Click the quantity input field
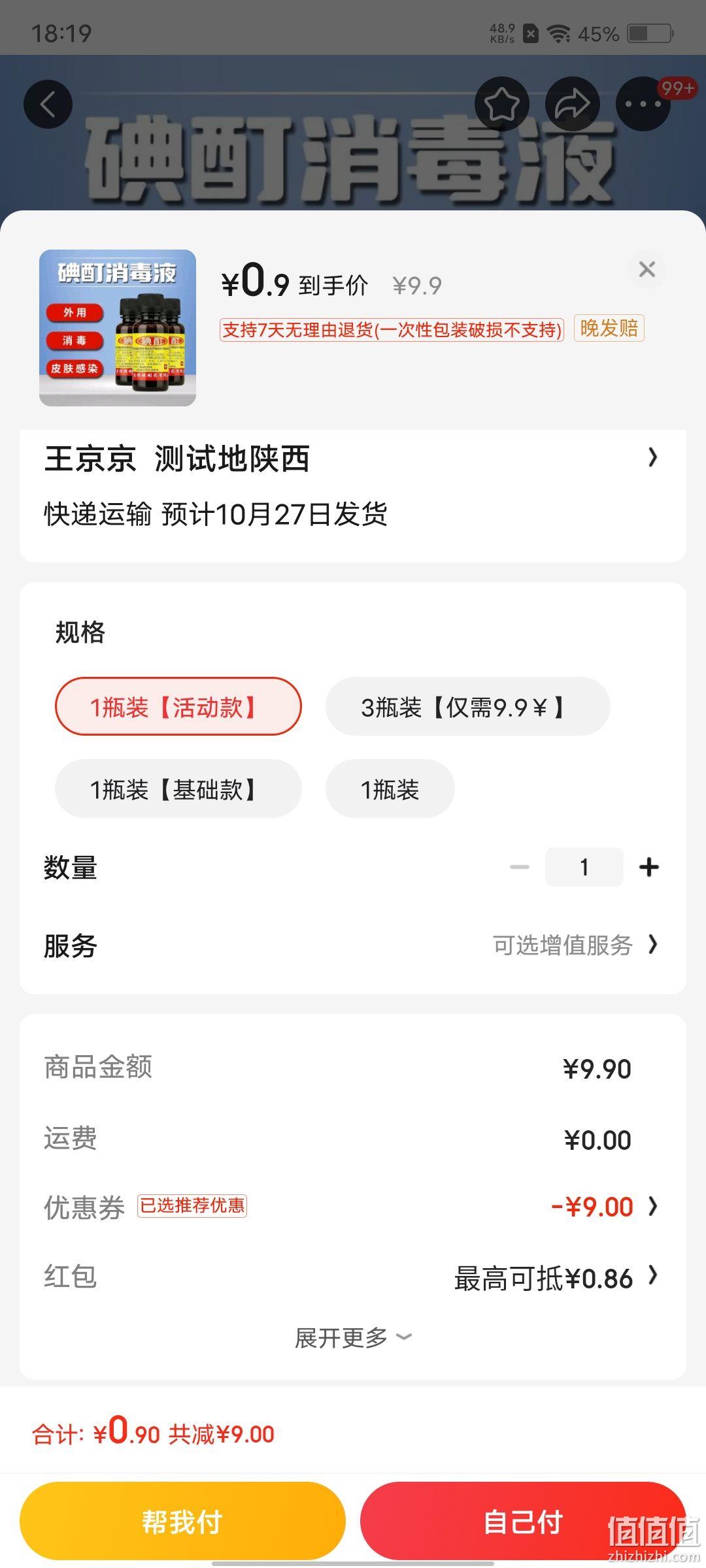The image size is (706, 1568). coord(584,867)
